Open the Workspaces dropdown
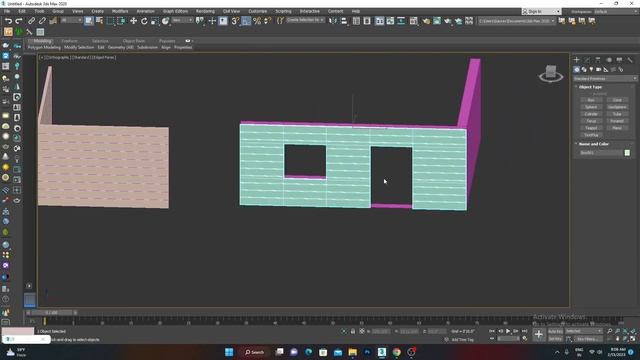The image size is (640, 360). tap(616, 11)
